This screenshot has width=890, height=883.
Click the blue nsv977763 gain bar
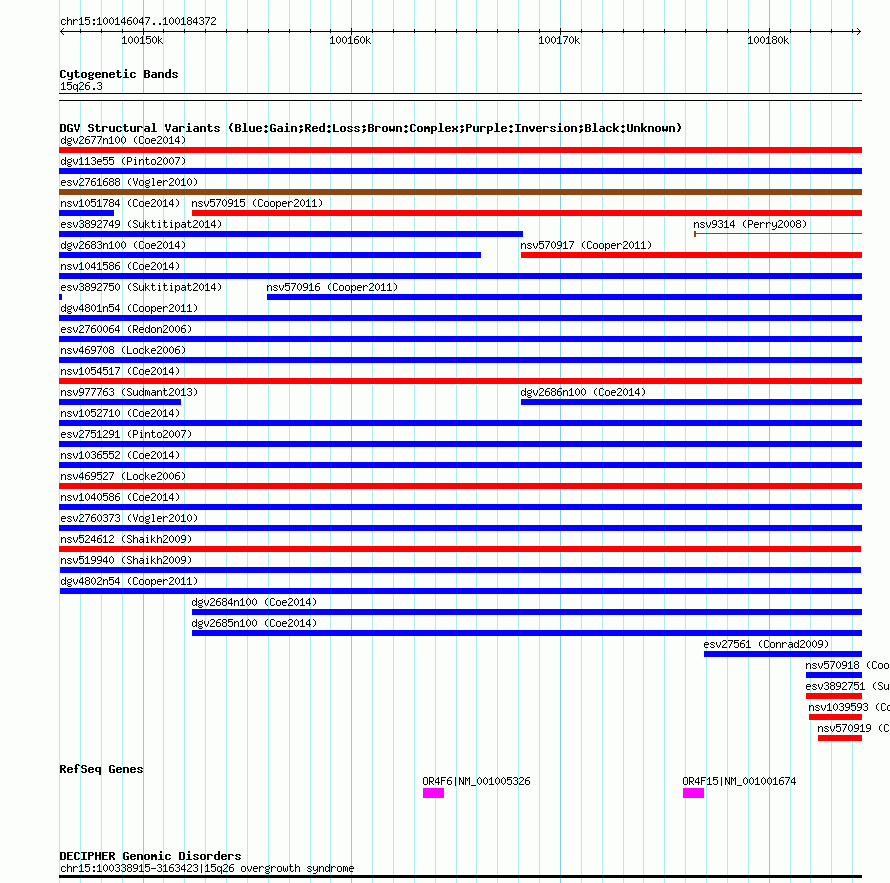(120, 402)
